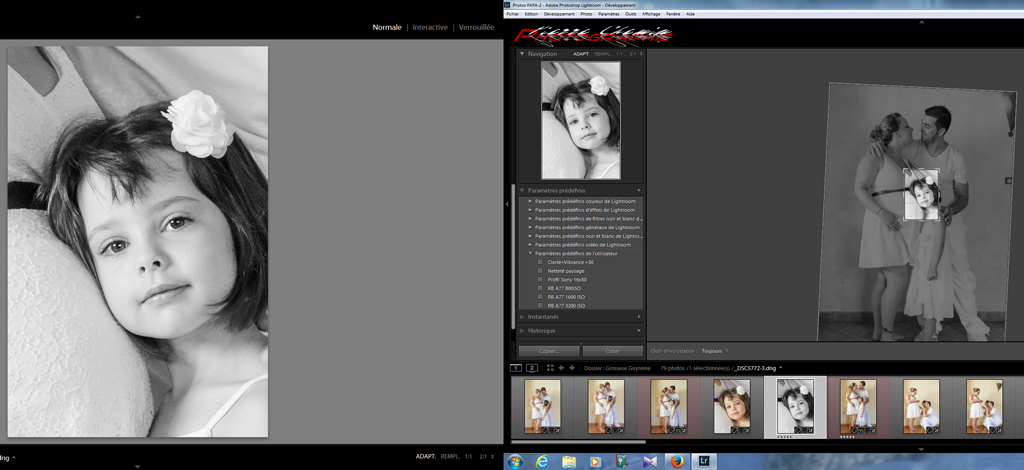
Task: Switch to Lightroom via Lr taskbar icon
Action: [705, 462]
